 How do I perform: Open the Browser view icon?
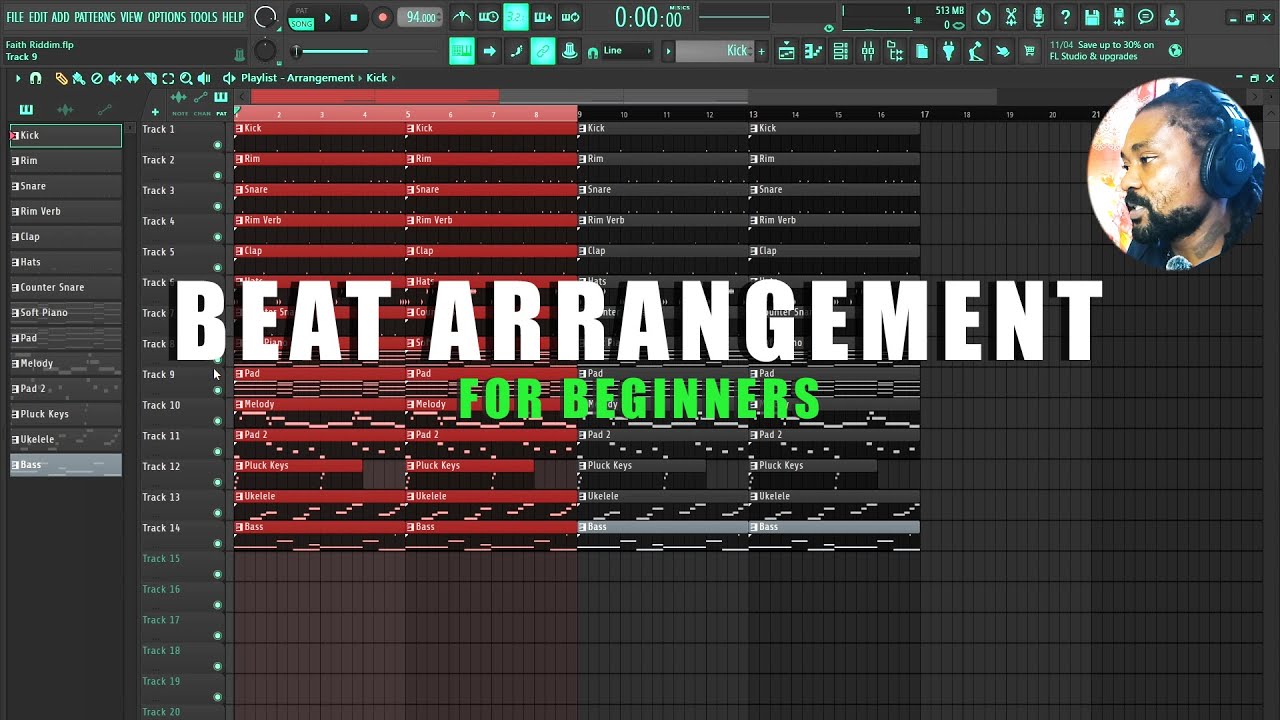(895, 51)
